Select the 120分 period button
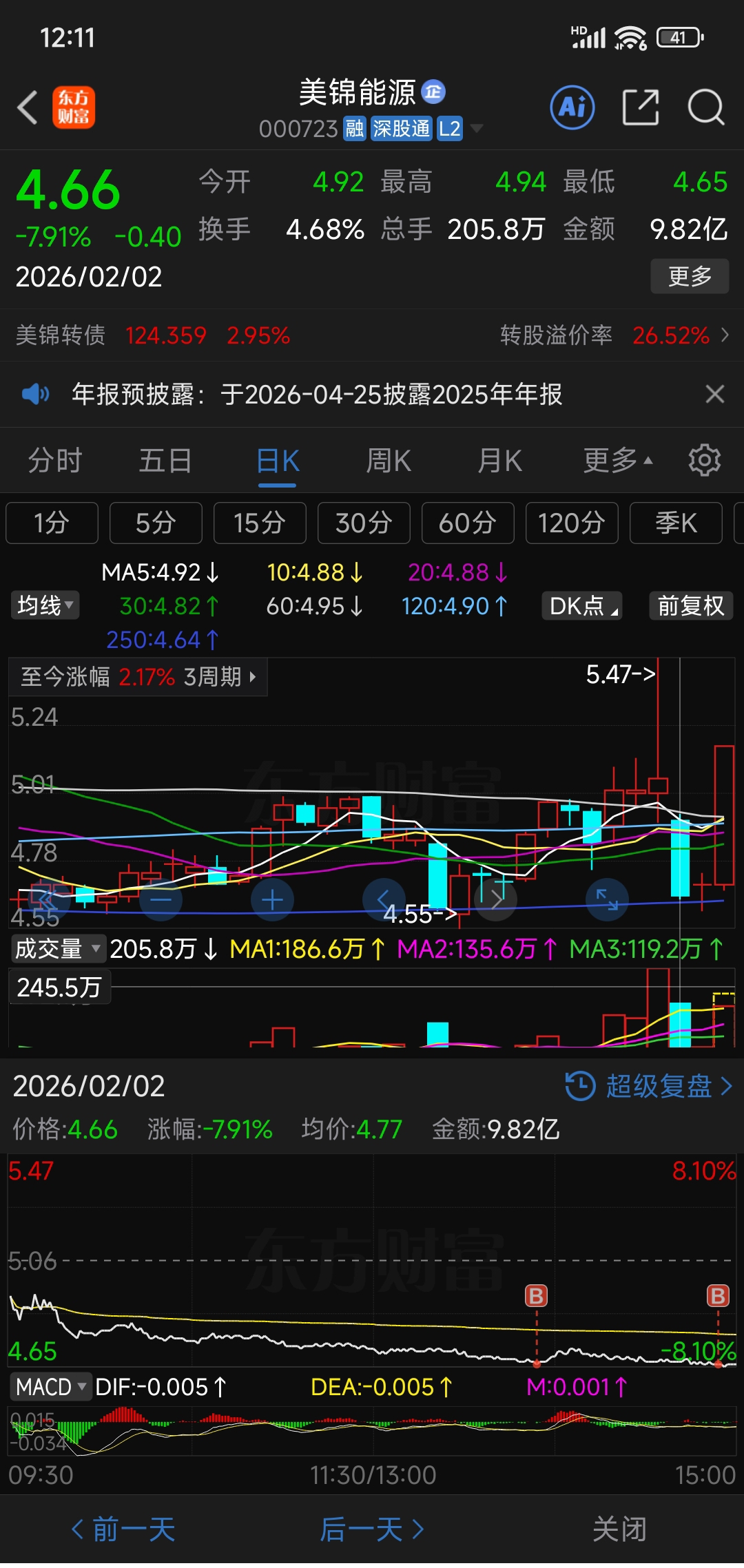Image resolution: width=744 pixels, height=1568 pixels. 572,523
